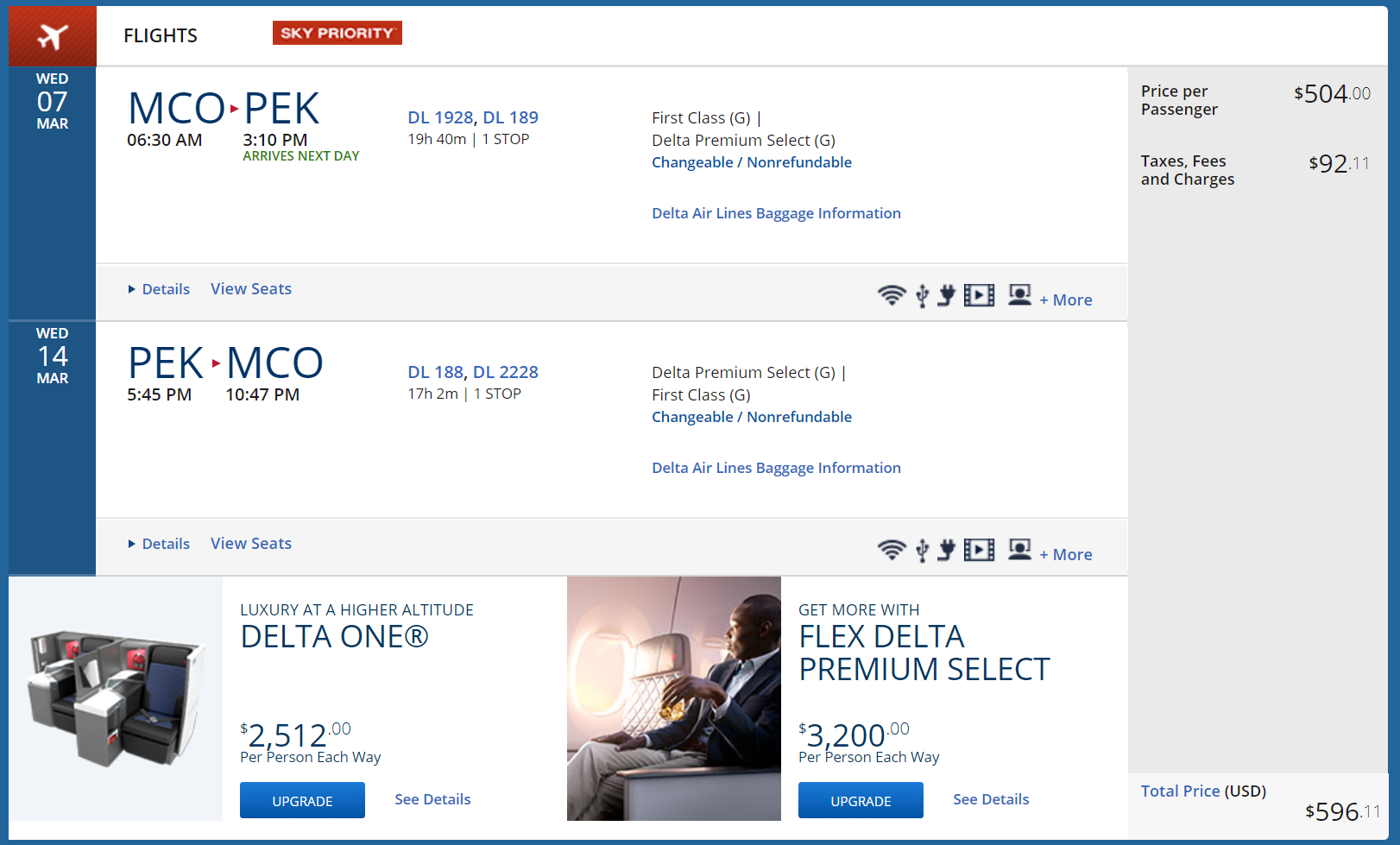Show + More amenities for return flight
The height and width of the screenshot is (845, 1400).
click(x=1066, y=555)
